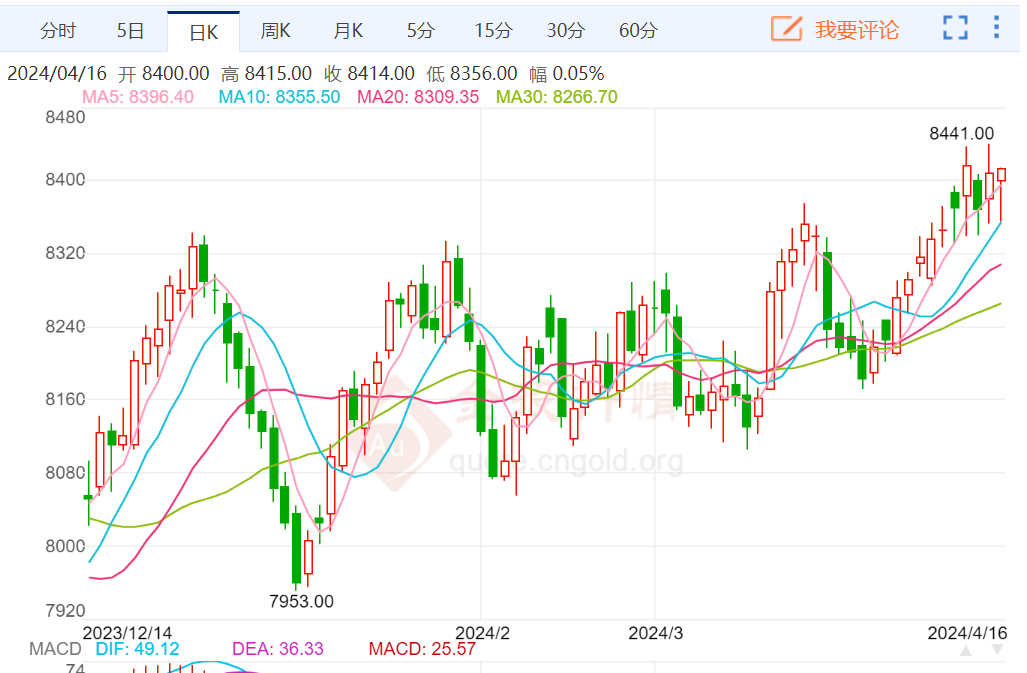This screenshot has height=673, width=1027.
Task: Switch to the 周K weekly chart tab
Action: [x=275, y=31]
